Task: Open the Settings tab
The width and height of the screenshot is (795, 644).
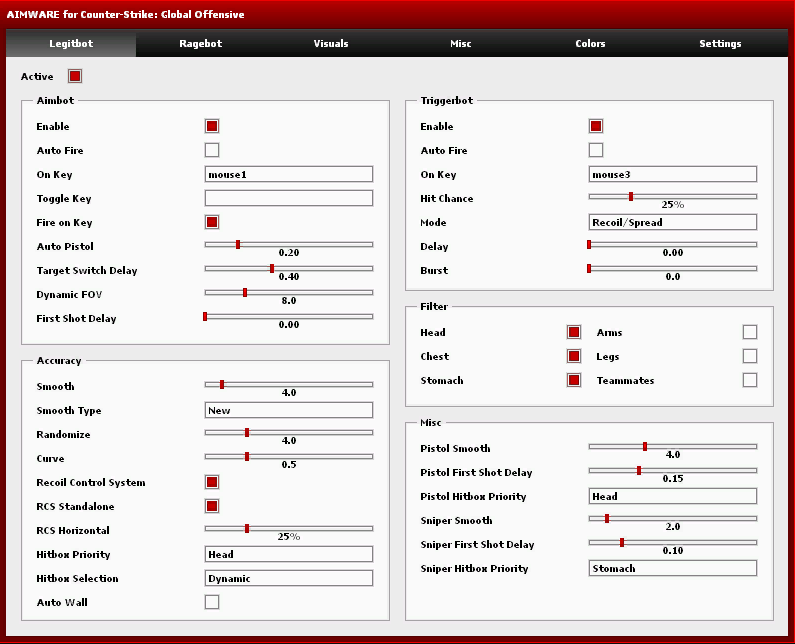Action: (720, 44)
